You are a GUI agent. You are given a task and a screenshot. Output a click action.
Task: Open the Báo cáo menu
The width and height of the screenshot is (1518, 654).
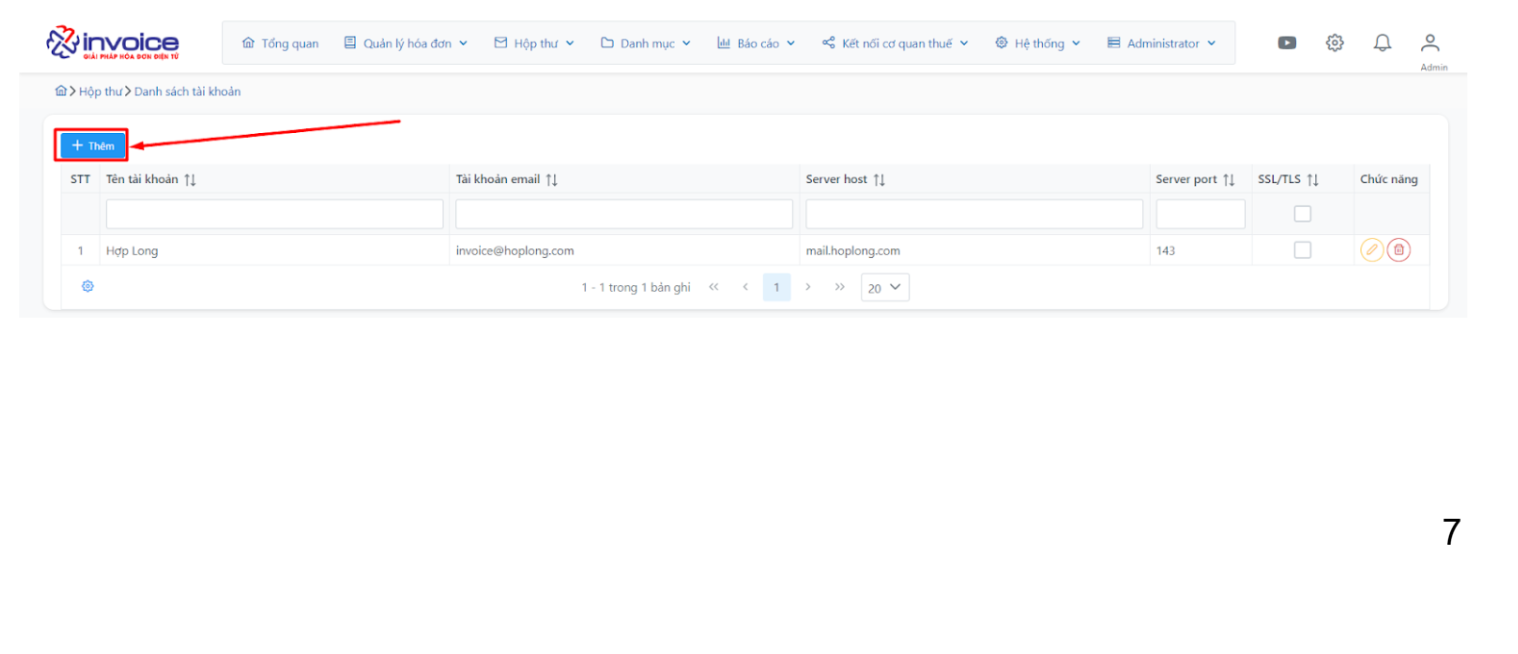[756, 43]
